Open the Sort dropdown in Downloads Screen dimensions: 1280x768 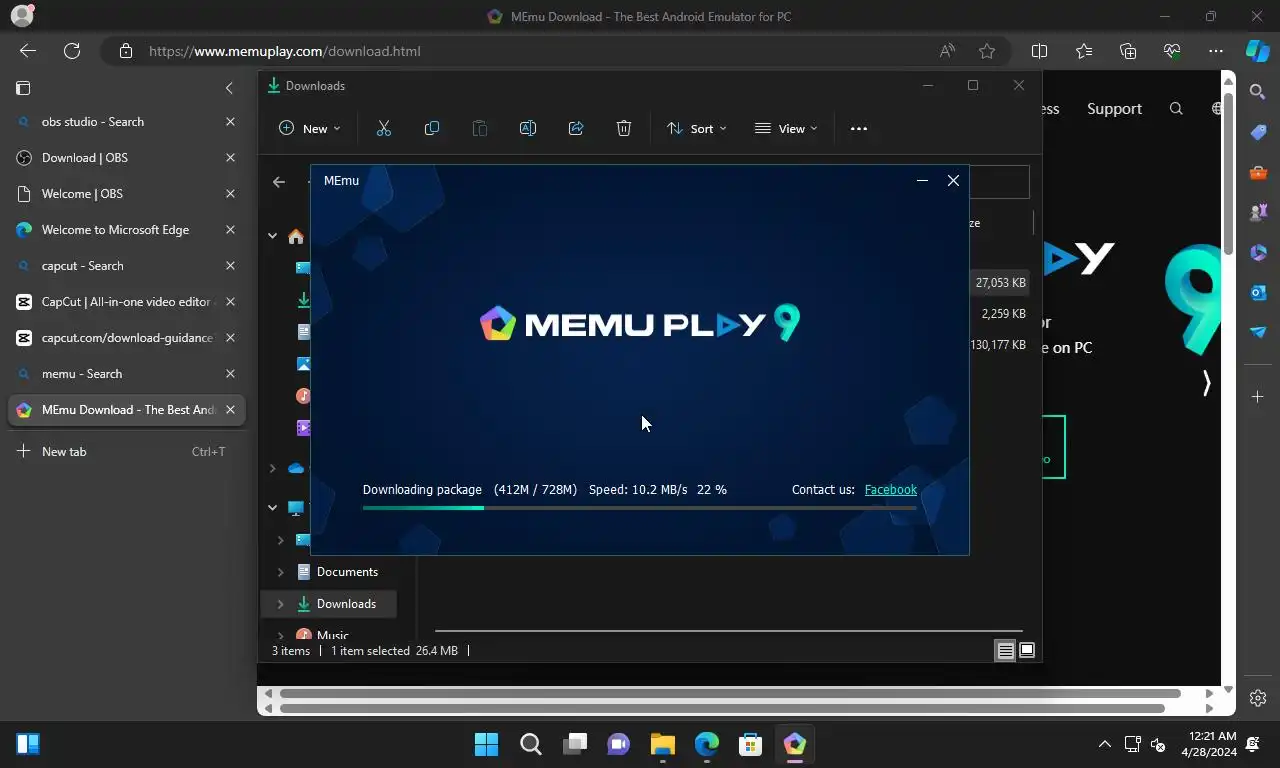coord(697,128)
